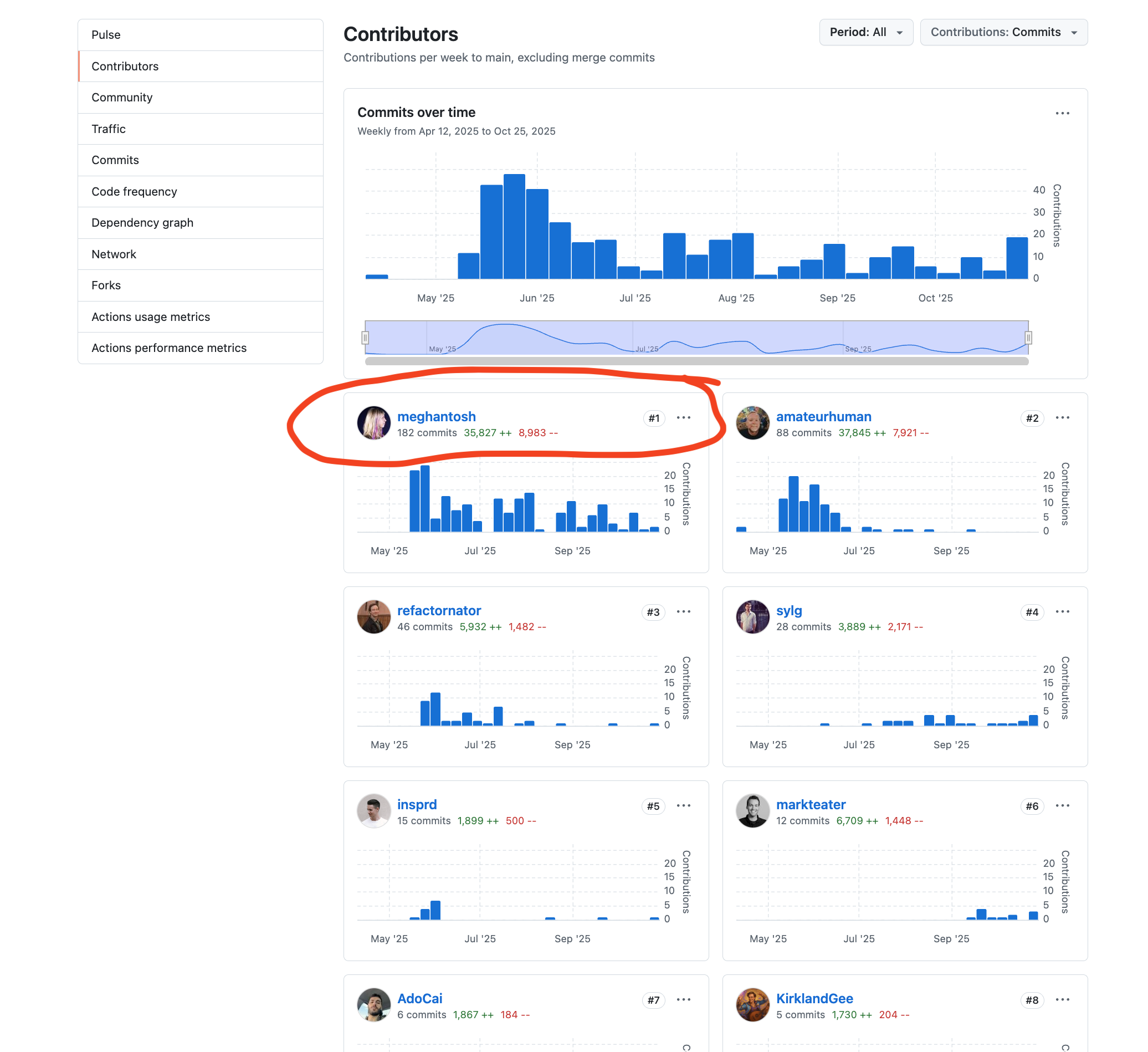Open the Commits over time options menu
1148x1052 pixels.
coord(1062,113)
